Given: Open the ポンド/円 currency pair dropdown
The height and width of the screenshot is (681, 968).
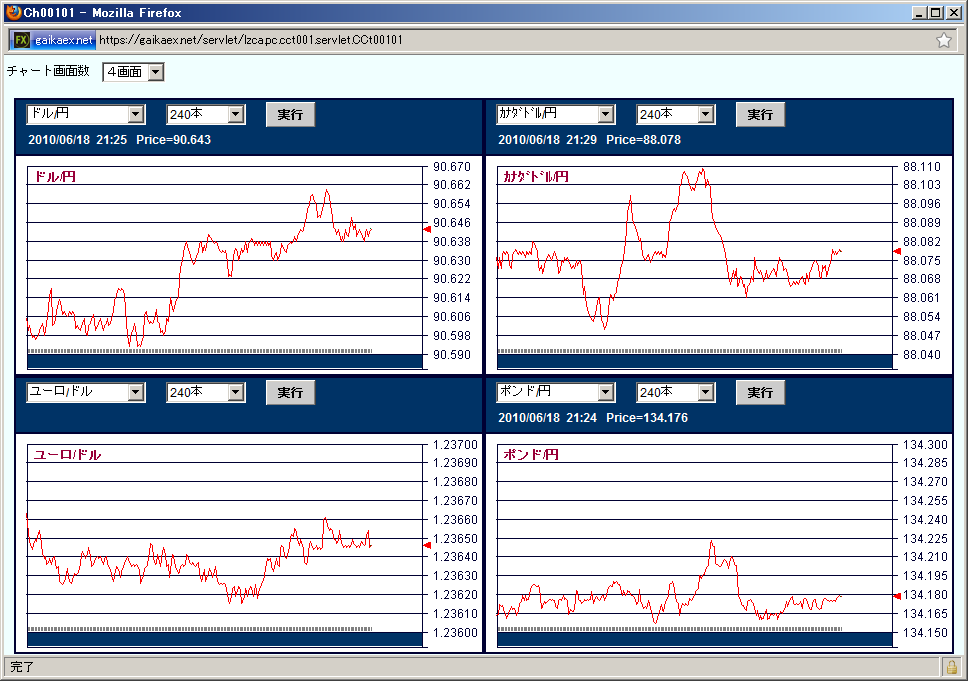Looking at the screenshot, I should (556, 392).
